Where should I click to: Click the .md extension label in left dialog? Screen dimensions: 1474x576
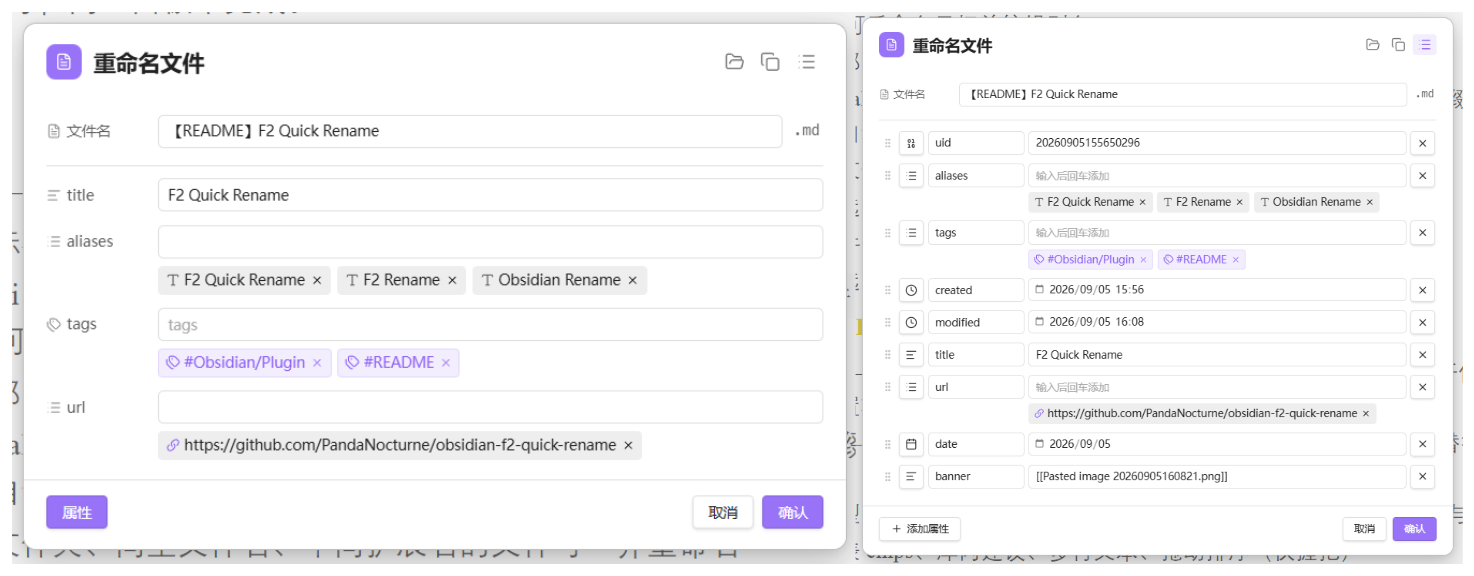point(807,131)
